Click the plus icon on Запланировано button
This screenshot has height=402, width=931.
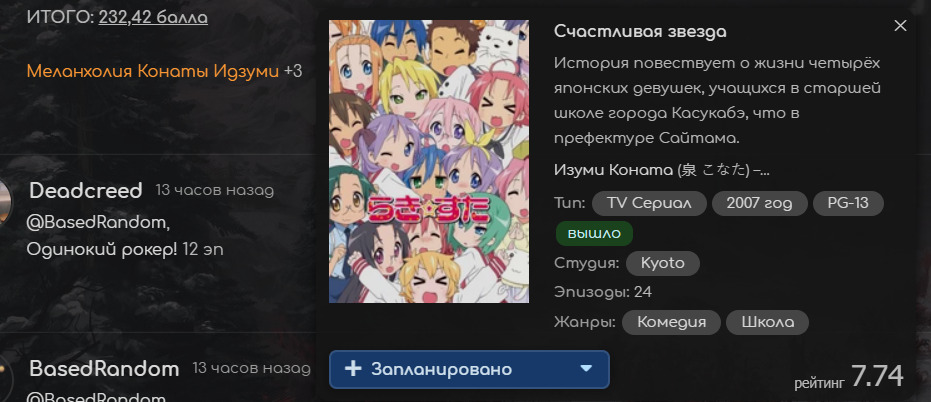(353, 369)
